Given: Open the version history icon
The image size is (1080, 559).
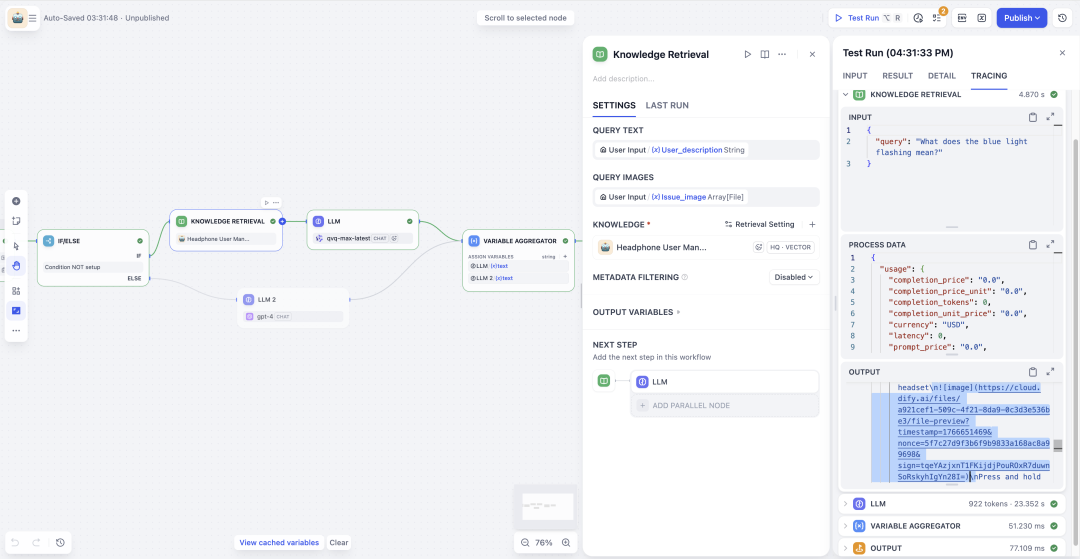Looking at the screenshot, I should [x=1062, y=18].
